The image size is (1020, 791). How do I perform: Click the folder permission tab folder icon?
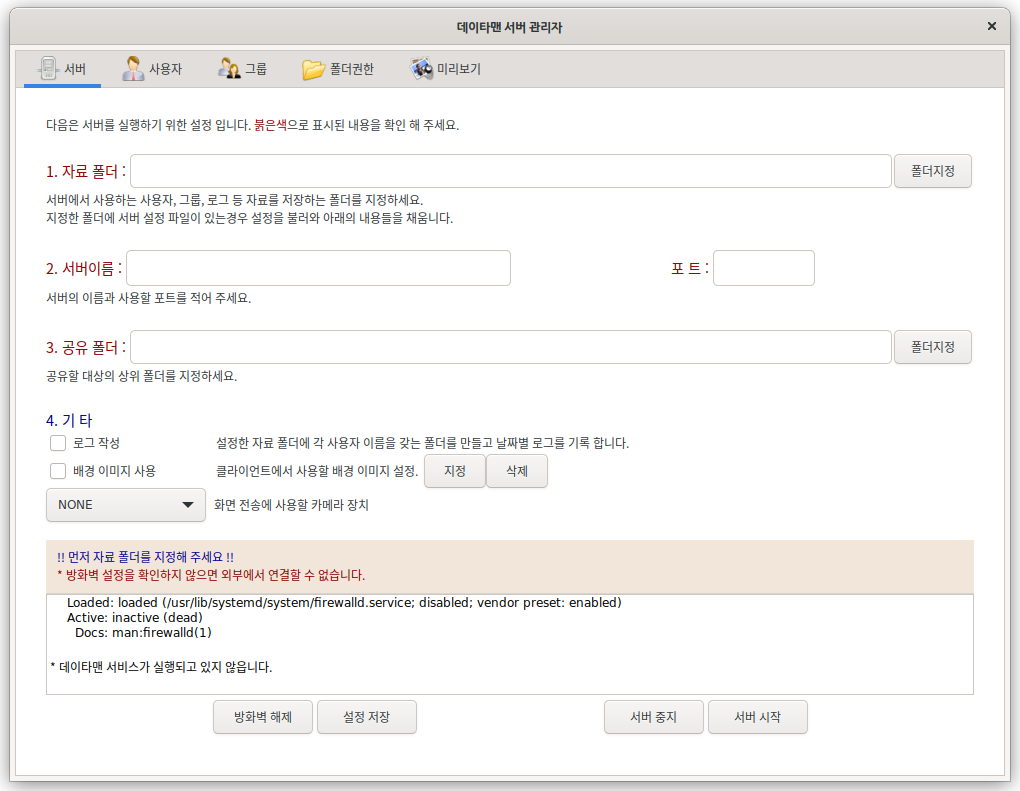313,69
